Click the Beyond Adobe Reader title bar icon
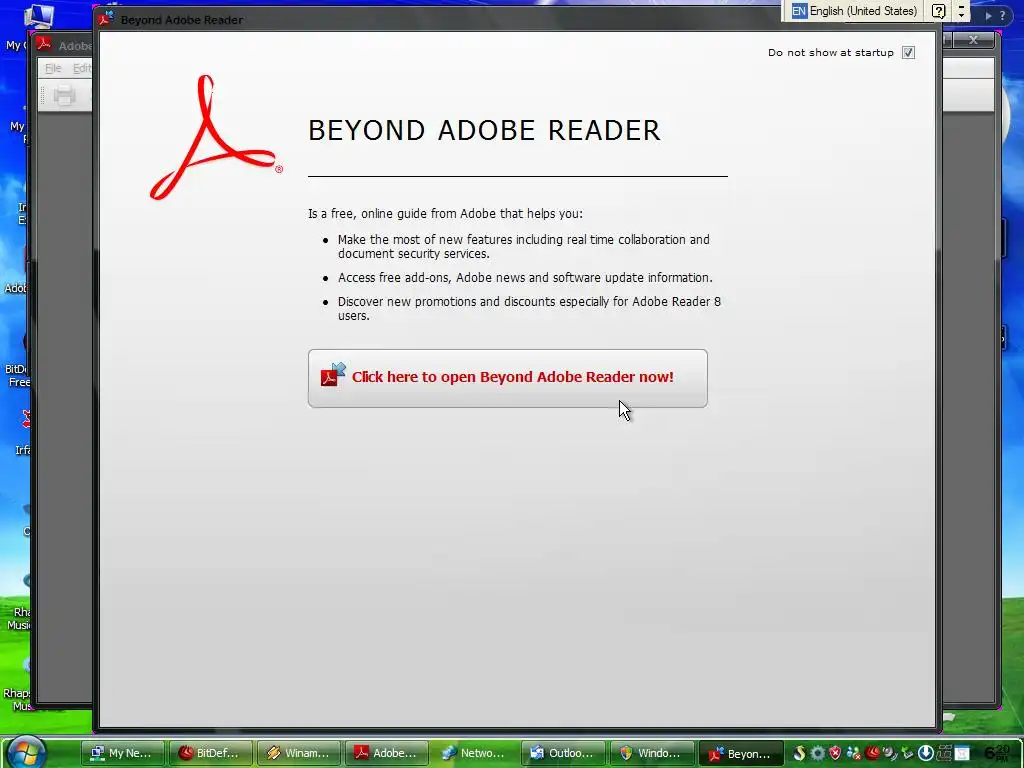Image resolution: width=1024 pixels, height=768 pixels. [106, 18]
